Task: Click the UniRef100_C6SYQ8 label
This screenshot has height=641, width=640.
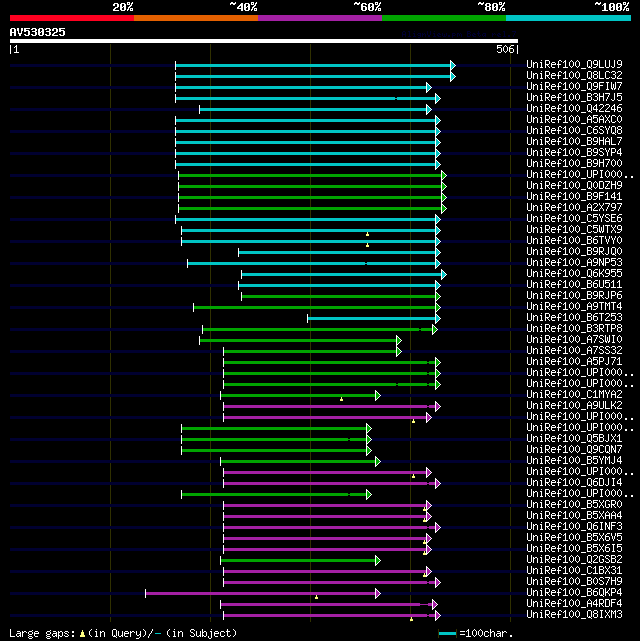Action: click(574, 130)
